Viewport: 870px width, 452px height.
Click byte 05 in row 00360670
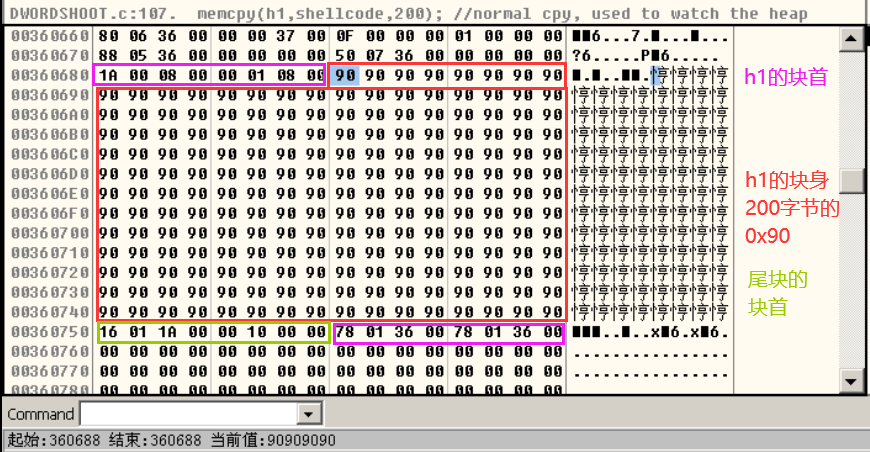pyautogui.click(x=138, y=56)
